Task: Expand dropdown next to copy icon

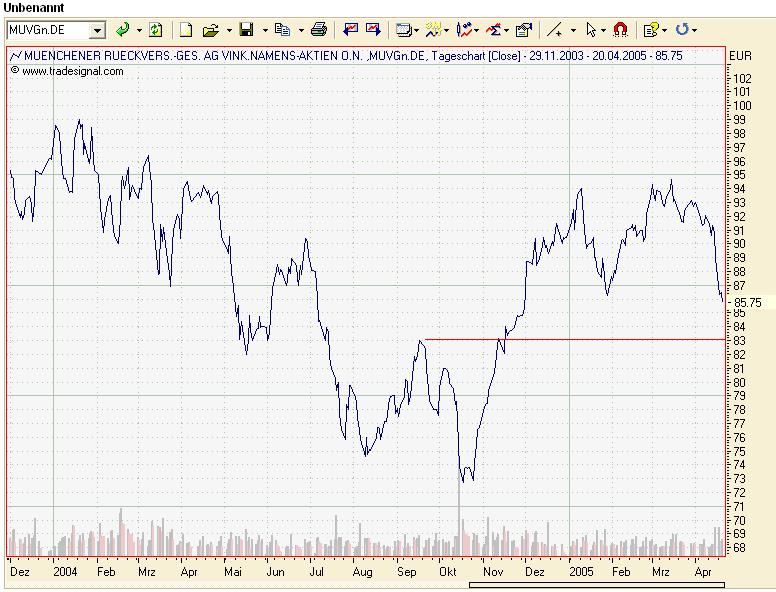Action: 301,31
